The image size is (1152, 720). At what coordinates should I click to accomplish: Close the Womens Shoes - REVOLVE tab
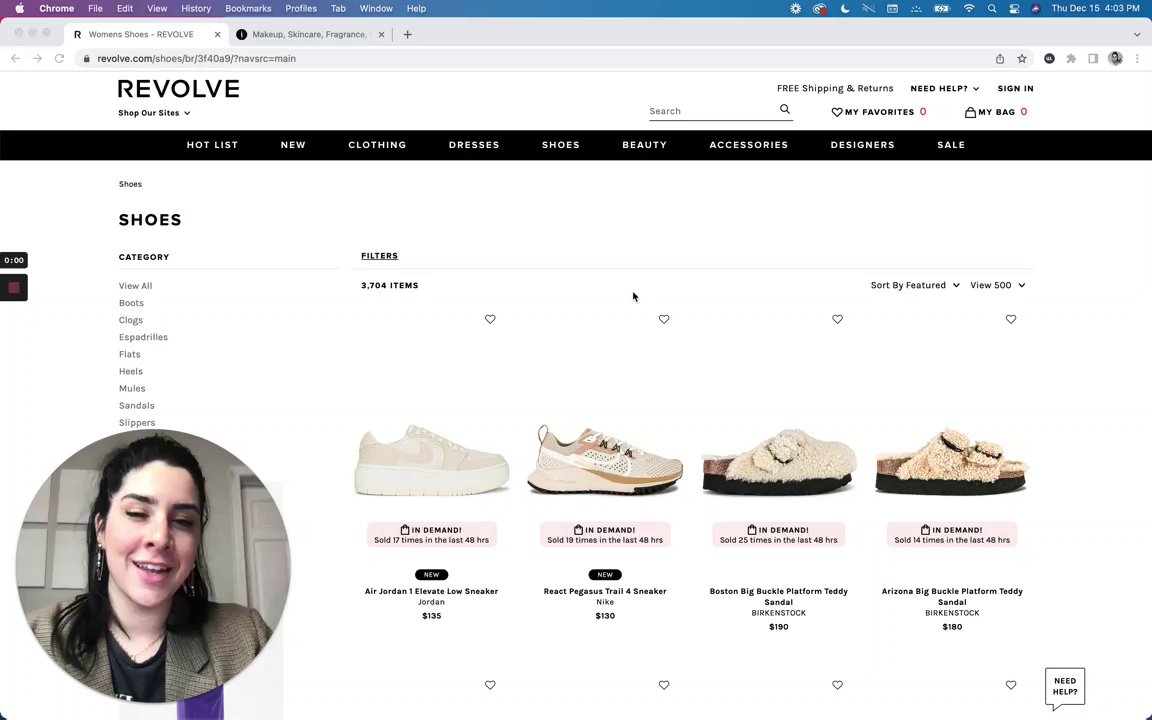[x=217, y=35]
